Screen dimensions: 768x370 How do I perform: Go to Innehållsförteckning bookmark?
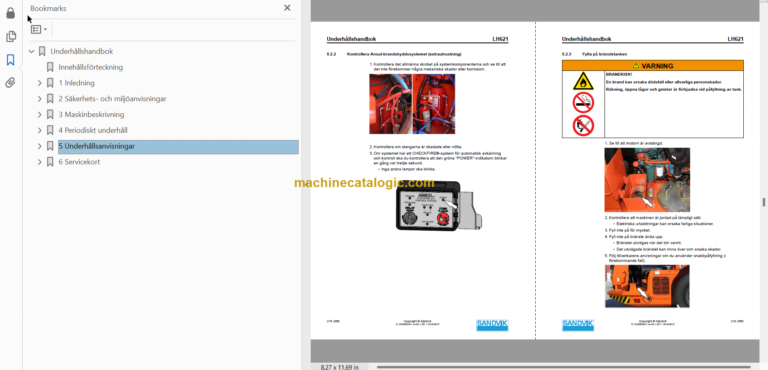91,67
